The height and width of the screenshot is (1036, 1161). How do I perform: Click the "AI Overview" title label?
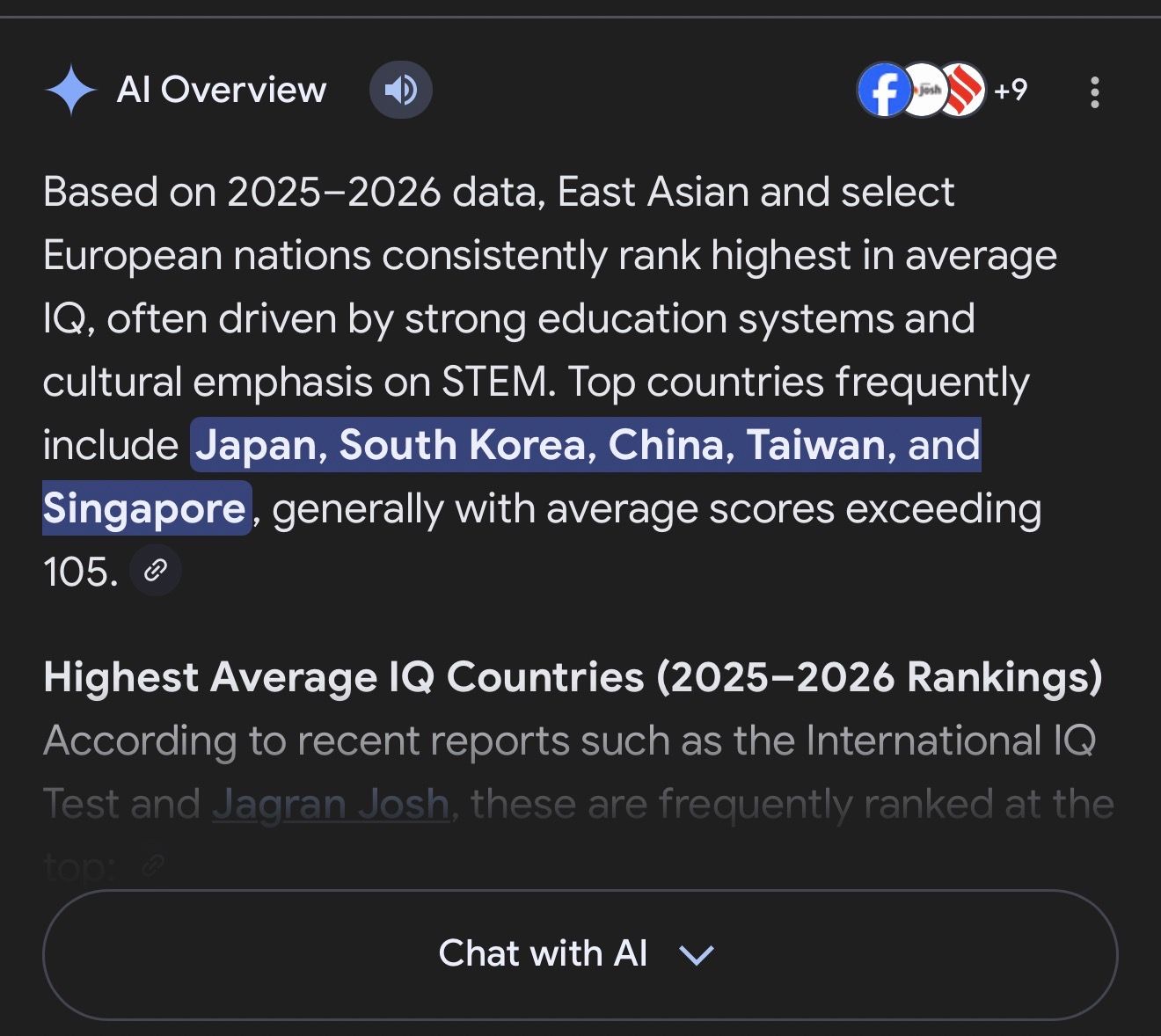click(x=221, y=90)
